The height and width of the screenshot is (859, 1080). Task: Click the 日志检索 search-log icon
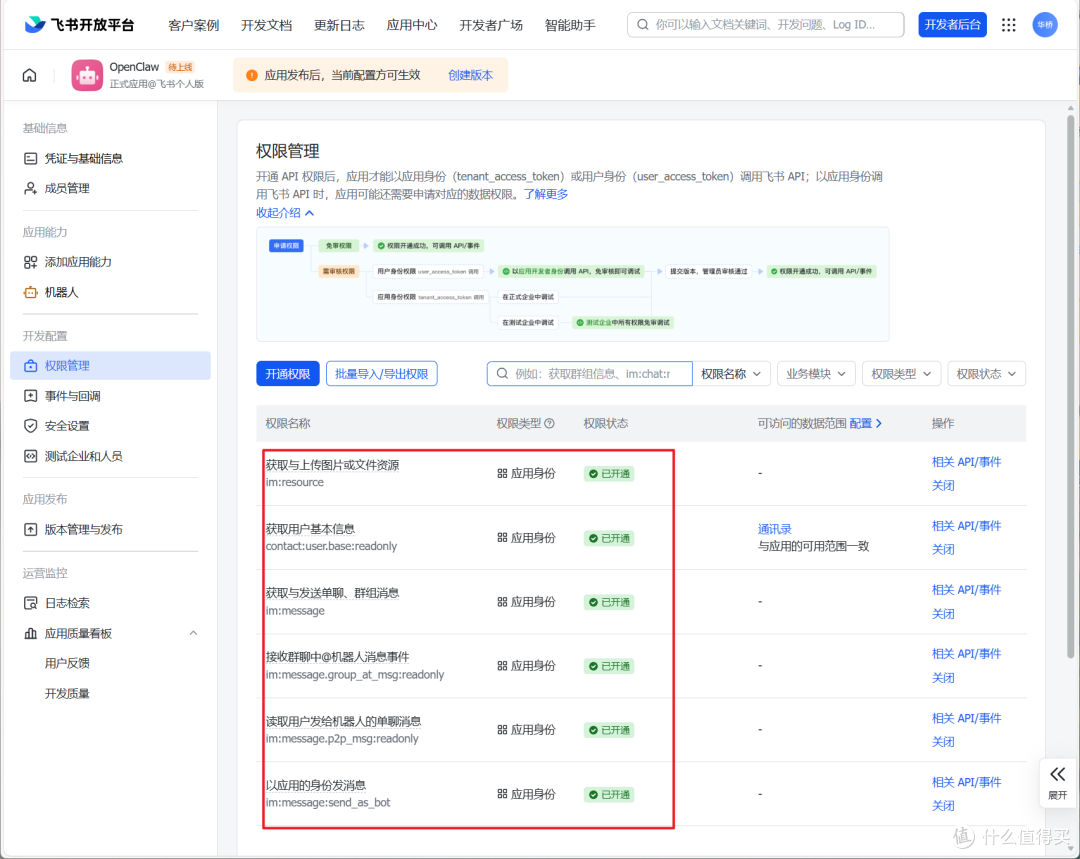30,603
